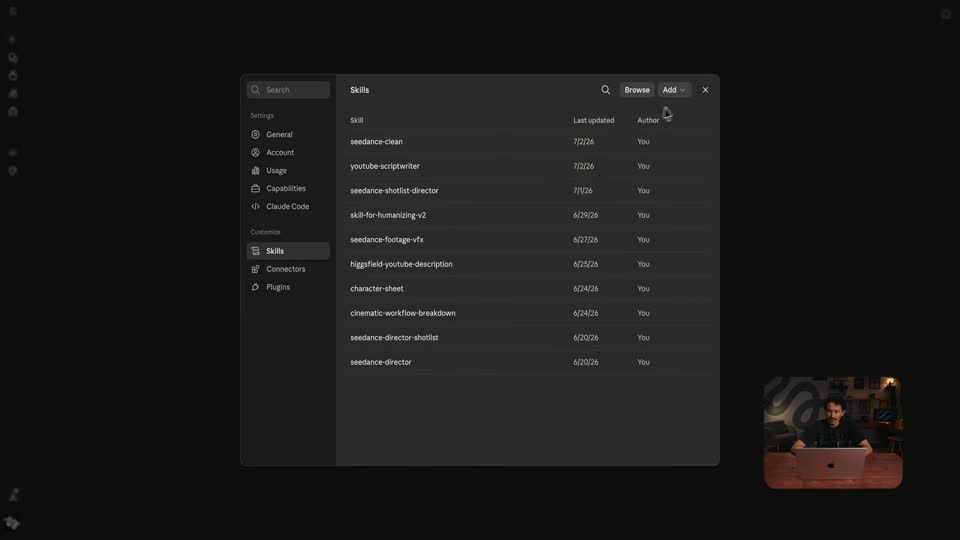Click the magnifier icon in the settings search box
The width and height of the screenshot is (960, 540).
tap(255, 90)
